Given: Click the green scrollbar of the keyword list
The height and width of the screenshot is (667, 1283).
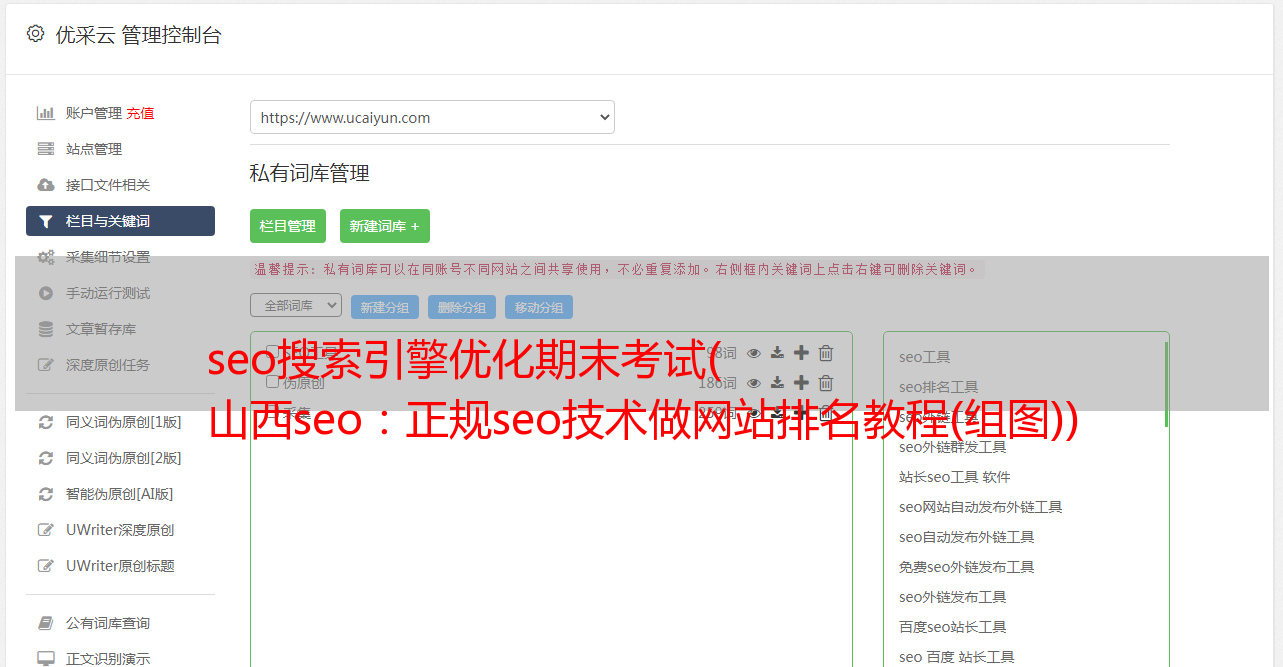Looking at the screenshot, I should (1166, 385).
